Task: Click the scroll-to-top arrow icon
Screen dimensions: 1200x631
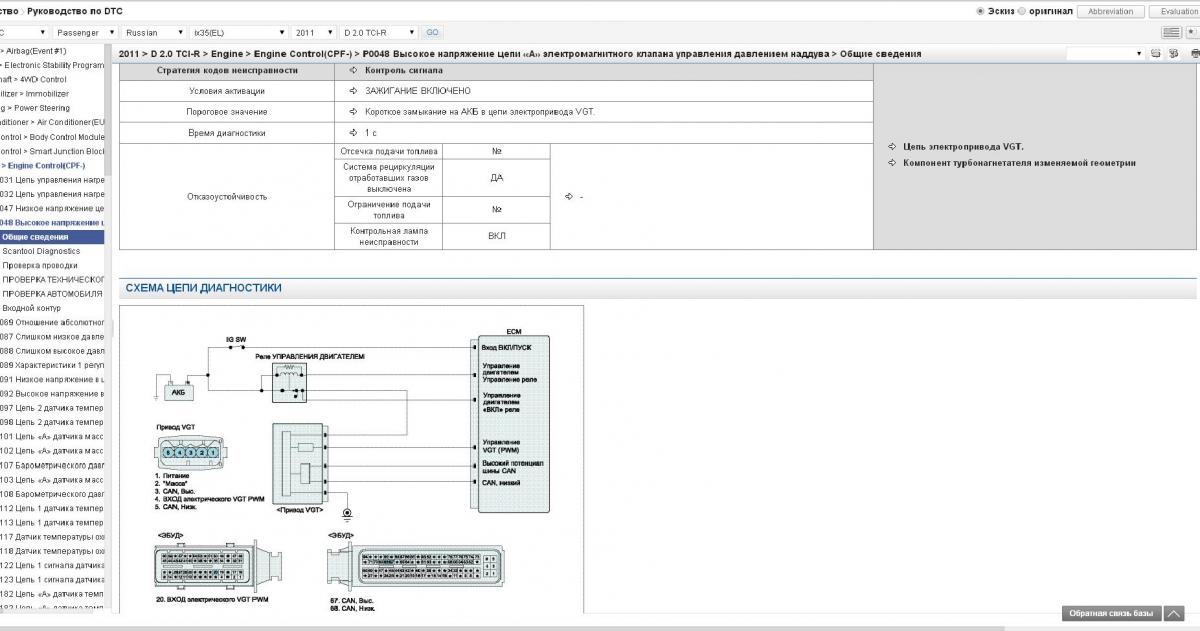Action: click(1175, 613)
